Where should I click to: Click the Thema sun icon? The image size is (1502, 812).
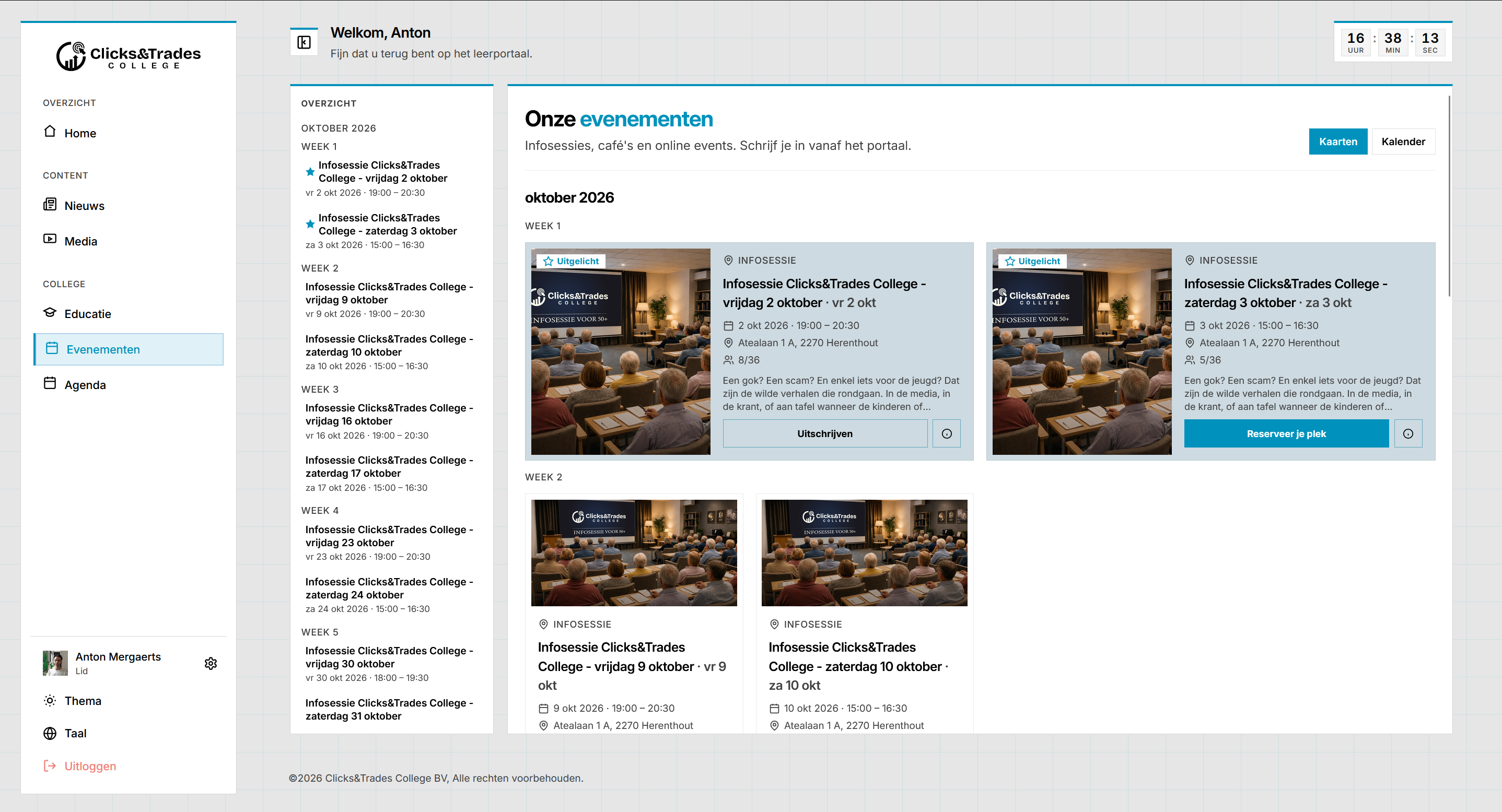tap(50, 701)
